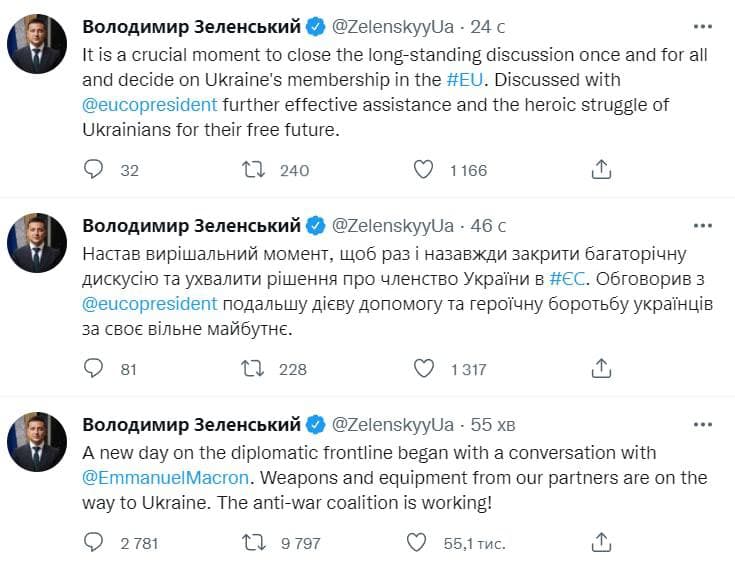The image size is (735, 567).
Task: Reply to the English EU membership tweet
Action: [x=93, y=169]
